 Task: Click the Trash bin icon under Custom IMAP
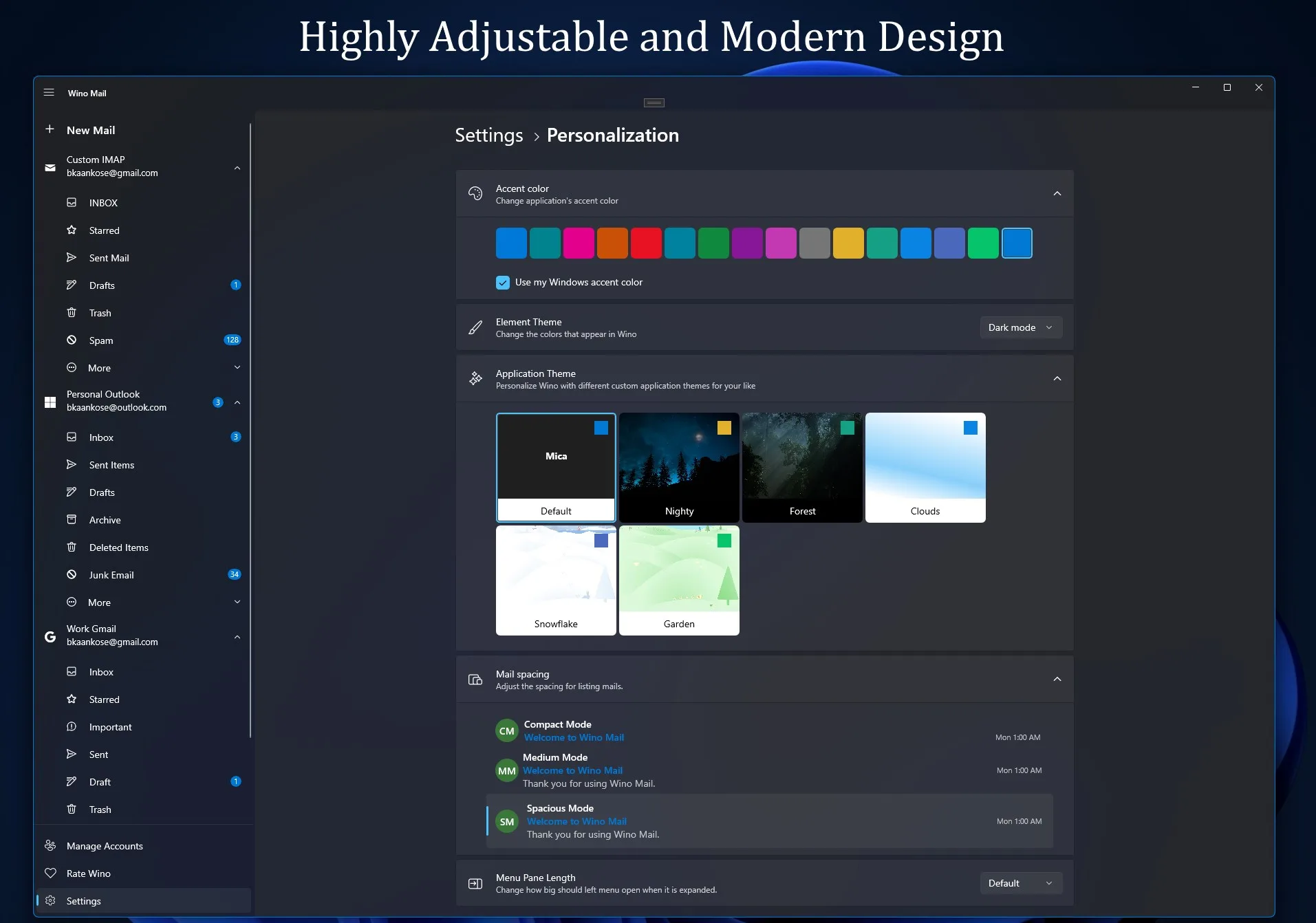(72, 312)
